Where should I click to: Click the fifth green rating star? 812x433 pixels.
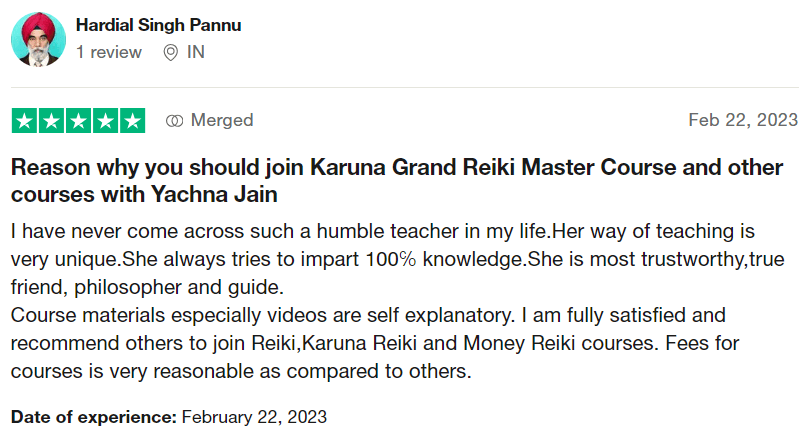(133, 121)
